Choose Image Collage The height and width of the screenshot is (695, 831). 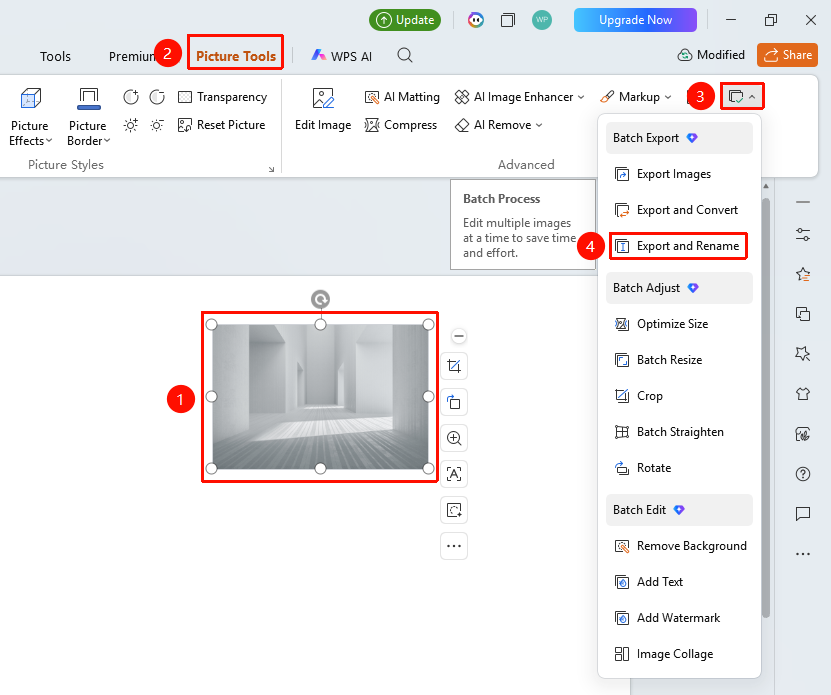(x=679, y=654)
